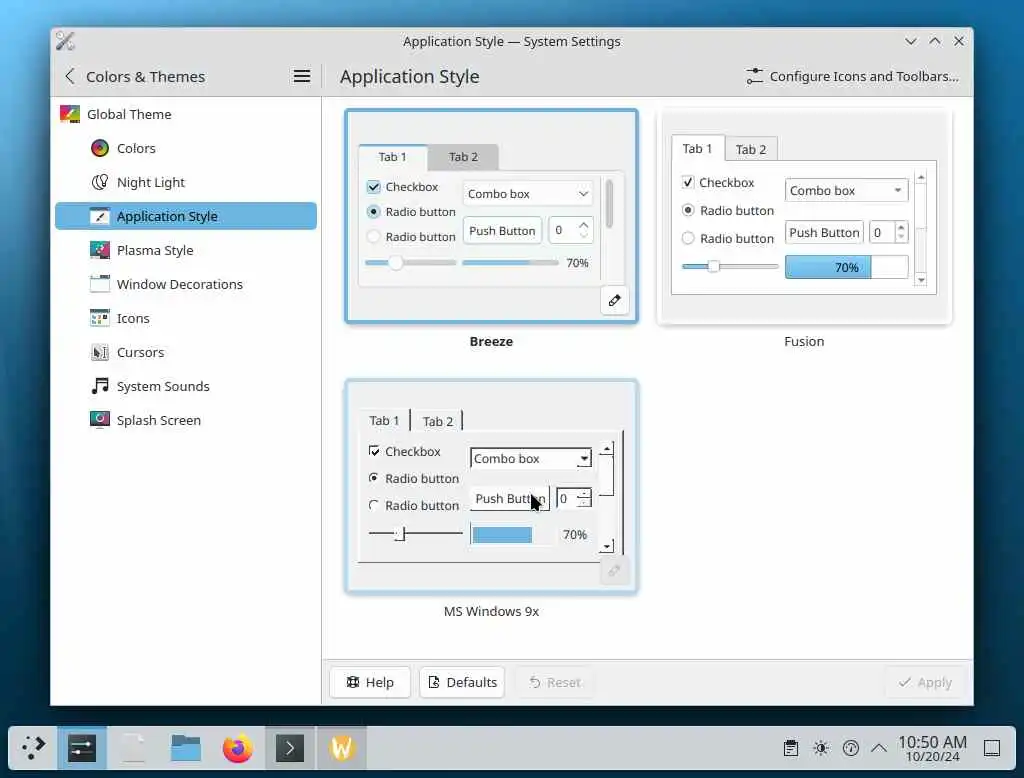
Task: Open brightness tray icon
Action: point(821,748)
